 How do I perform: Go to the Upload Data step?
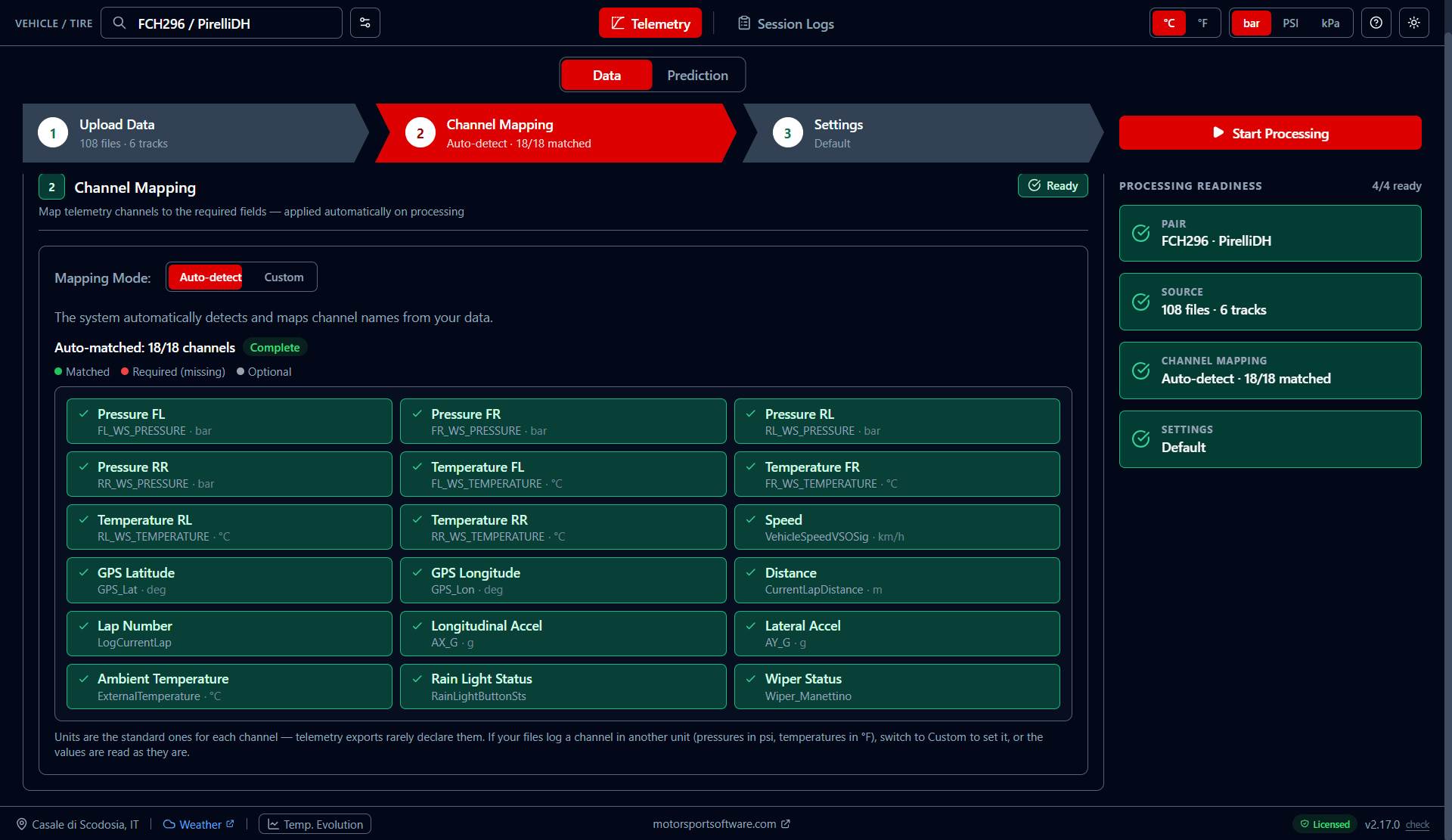point(195,133)
